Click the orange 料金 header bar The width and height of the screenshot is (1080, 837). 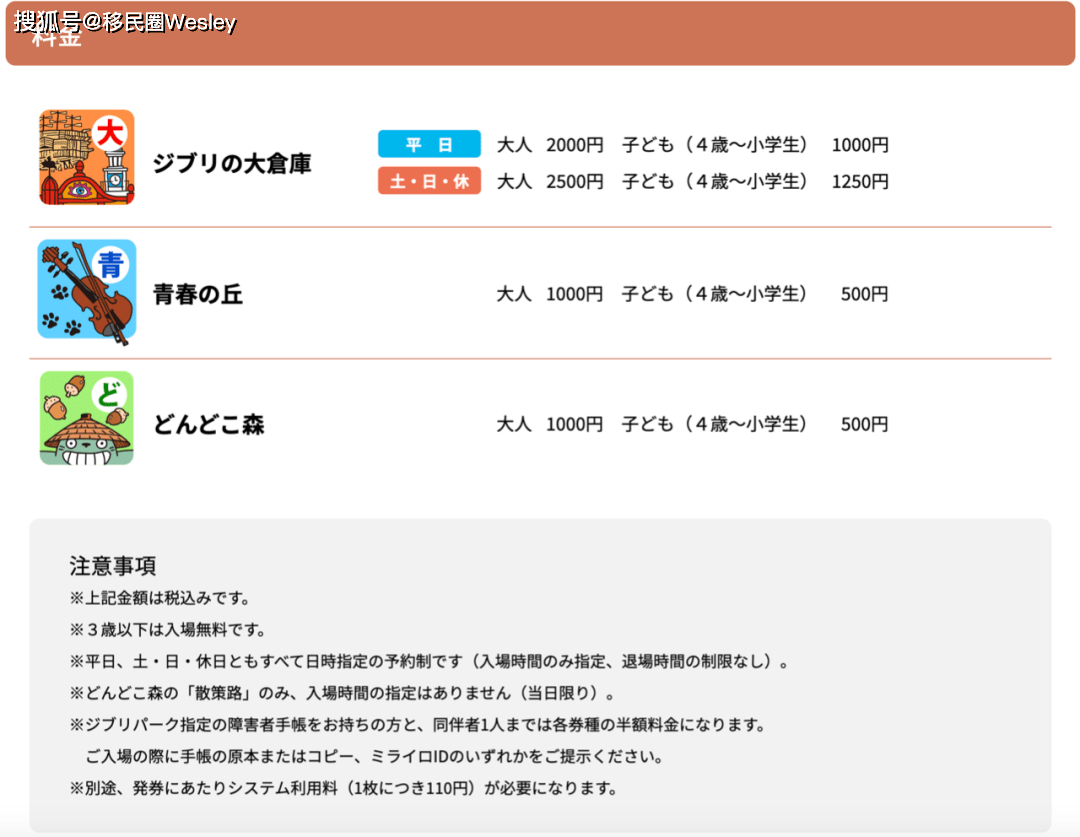[x=540, y=33]
